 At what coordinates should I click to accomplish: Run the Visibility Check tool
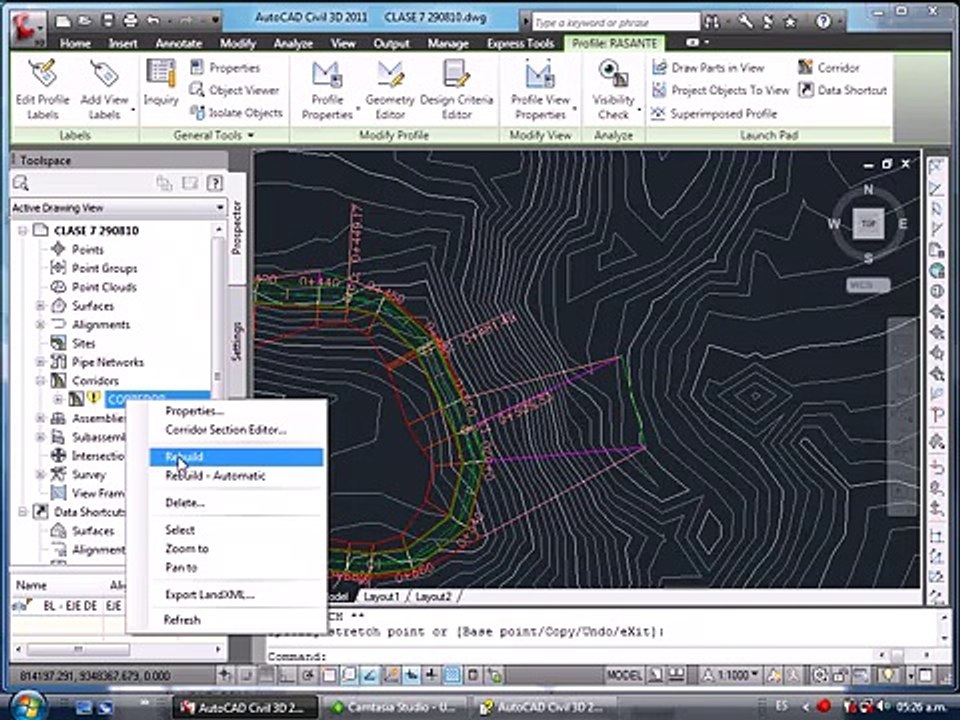pos(613,89)
